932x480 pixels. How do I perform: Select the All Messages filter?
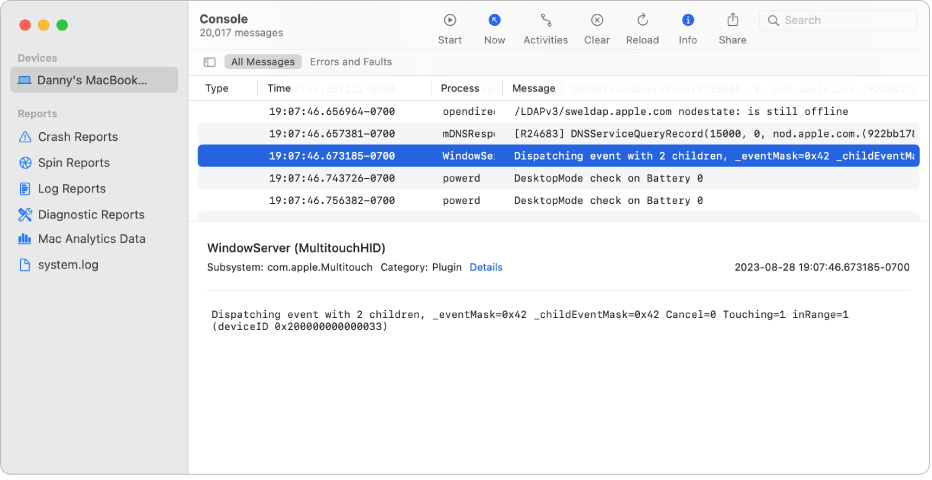[x=263, y=62]
